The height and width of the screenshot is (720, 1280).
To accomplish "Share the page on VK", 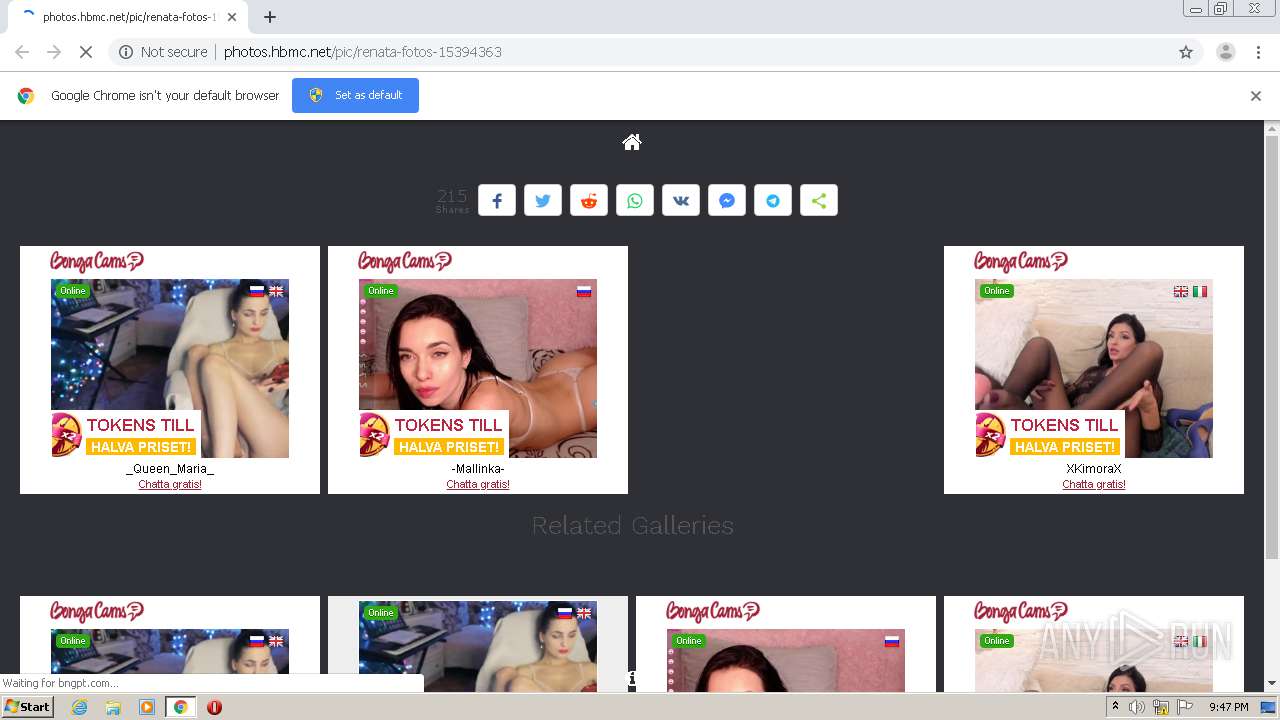I will tap(681, 200).
